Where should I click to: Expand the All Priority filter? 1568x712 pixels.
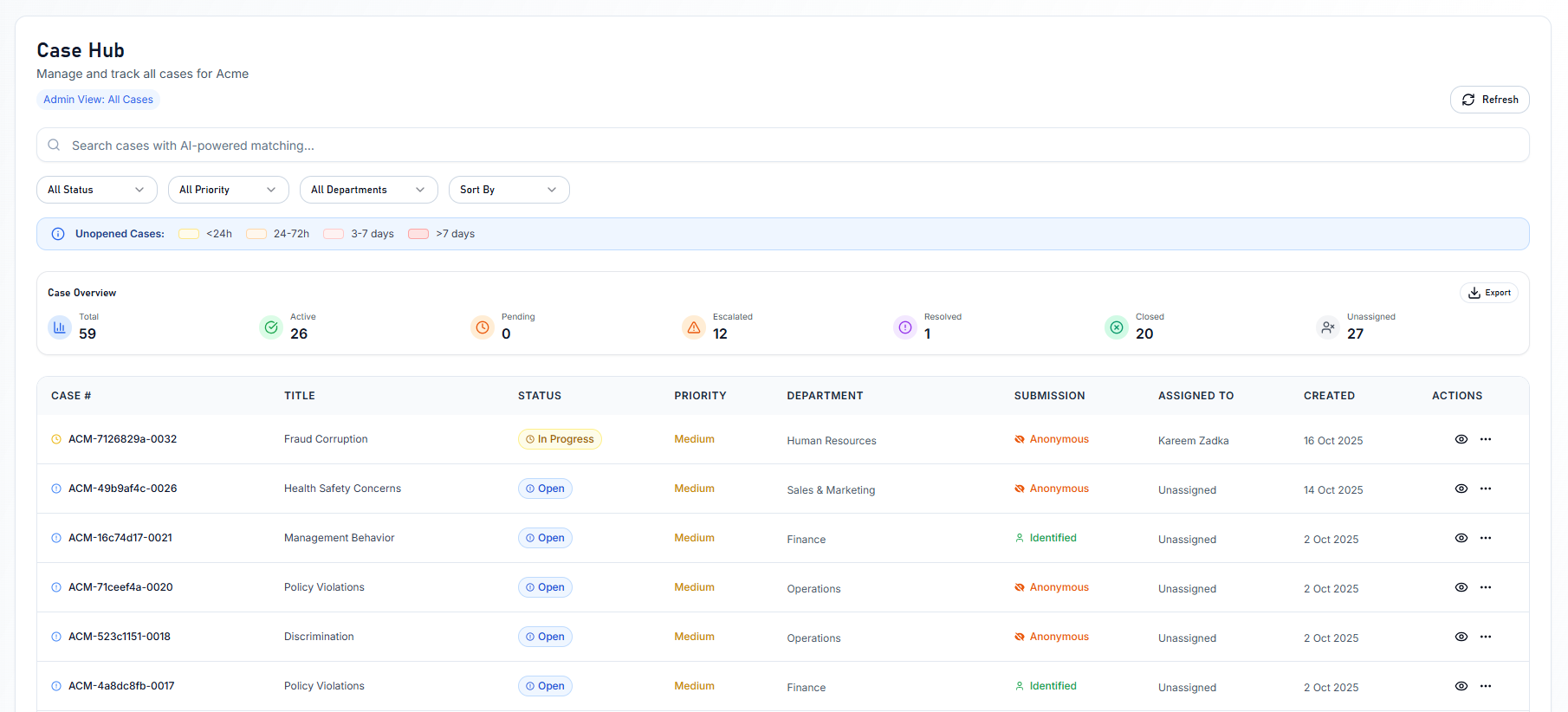pos(228,190)
